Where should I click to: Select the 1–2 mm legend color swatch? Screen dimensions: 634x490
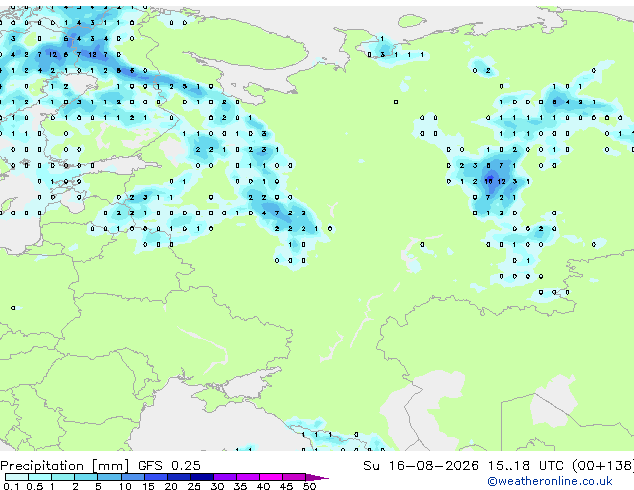pos(63,477)
